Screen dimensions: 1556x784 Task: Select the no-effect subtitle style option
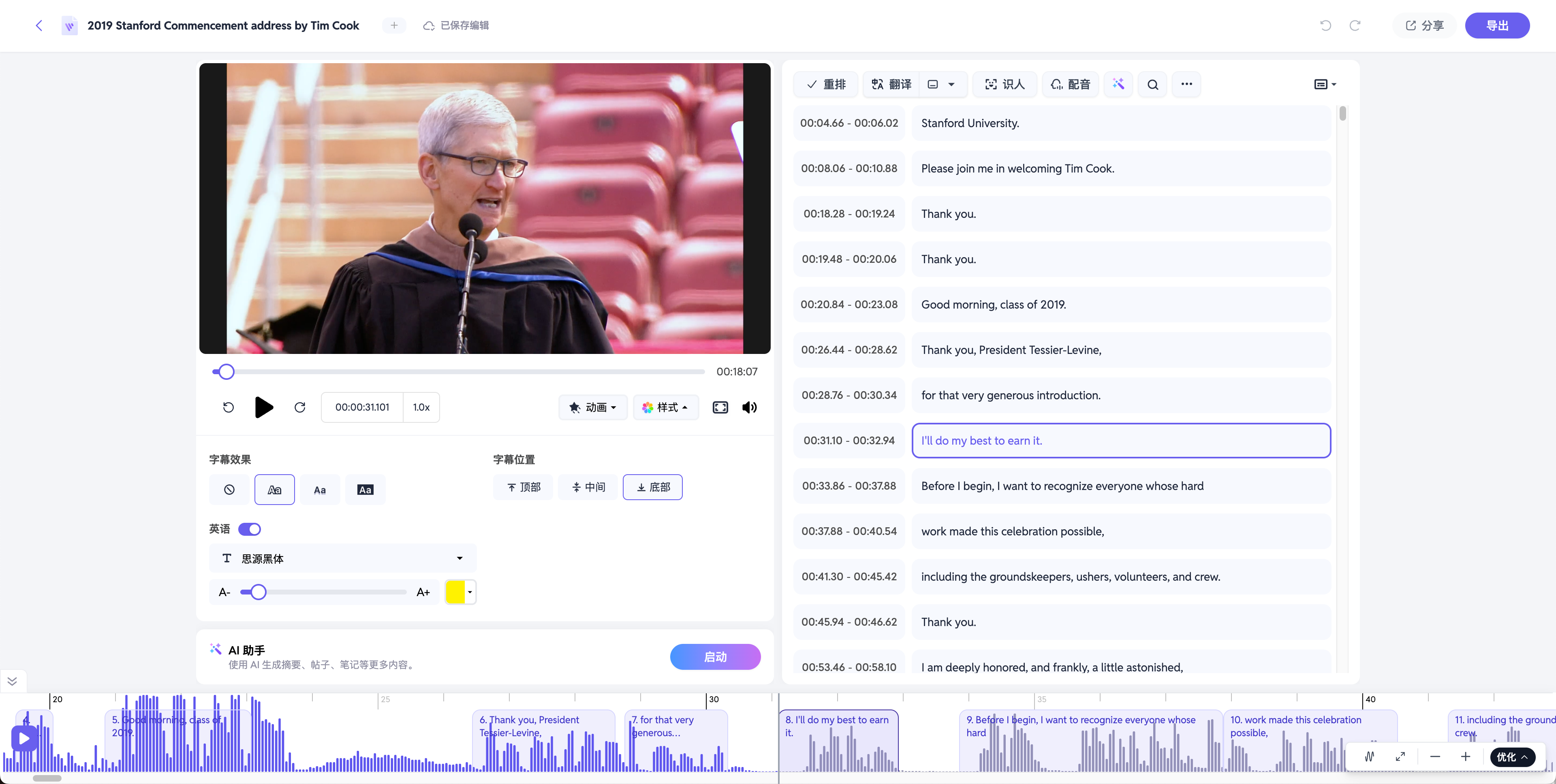coord(229,490)
